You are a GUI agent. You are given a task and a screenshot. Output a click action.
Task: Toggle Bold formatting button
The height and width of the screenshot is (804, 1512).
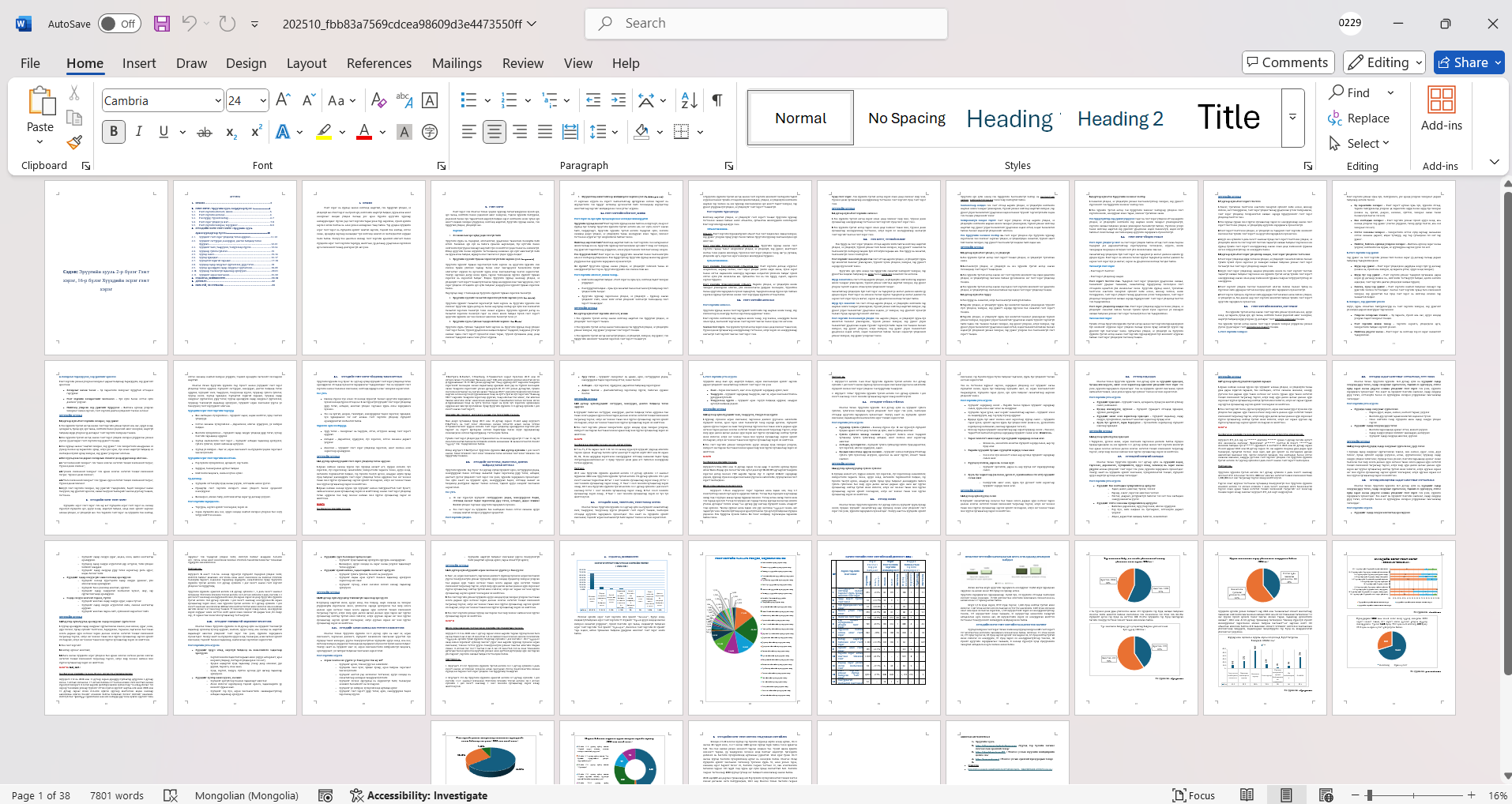(114, 132)
